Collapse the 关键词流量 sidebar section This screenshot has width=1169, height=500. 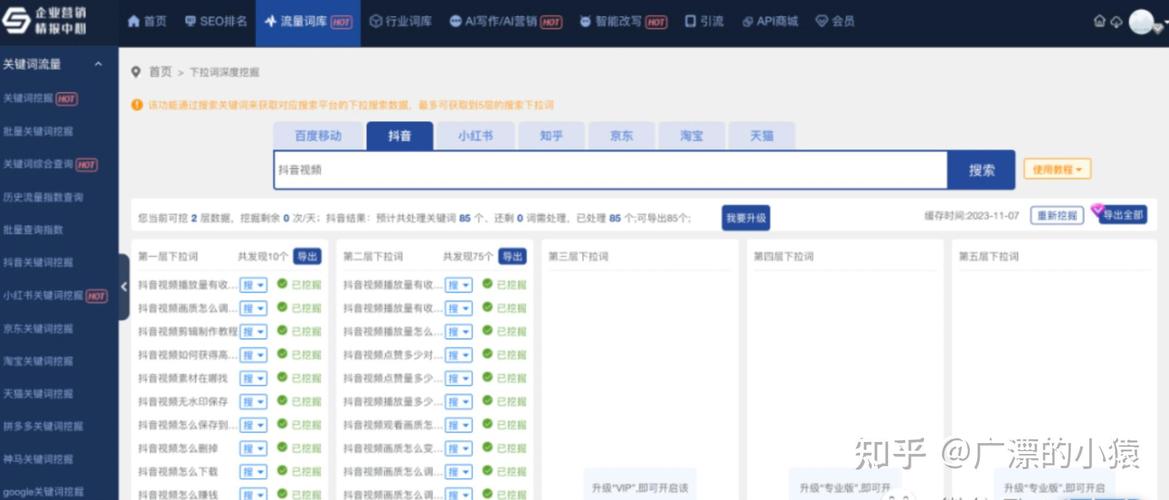coord(98,65)
